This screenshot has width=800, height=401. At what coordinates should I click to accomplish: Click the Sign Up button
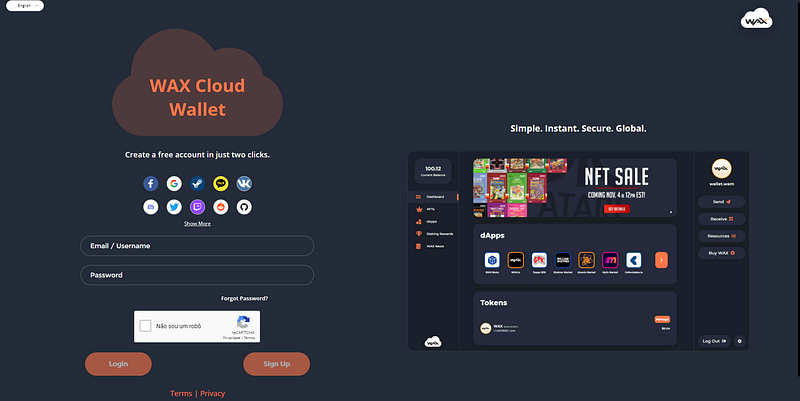(x=277, y=364)
